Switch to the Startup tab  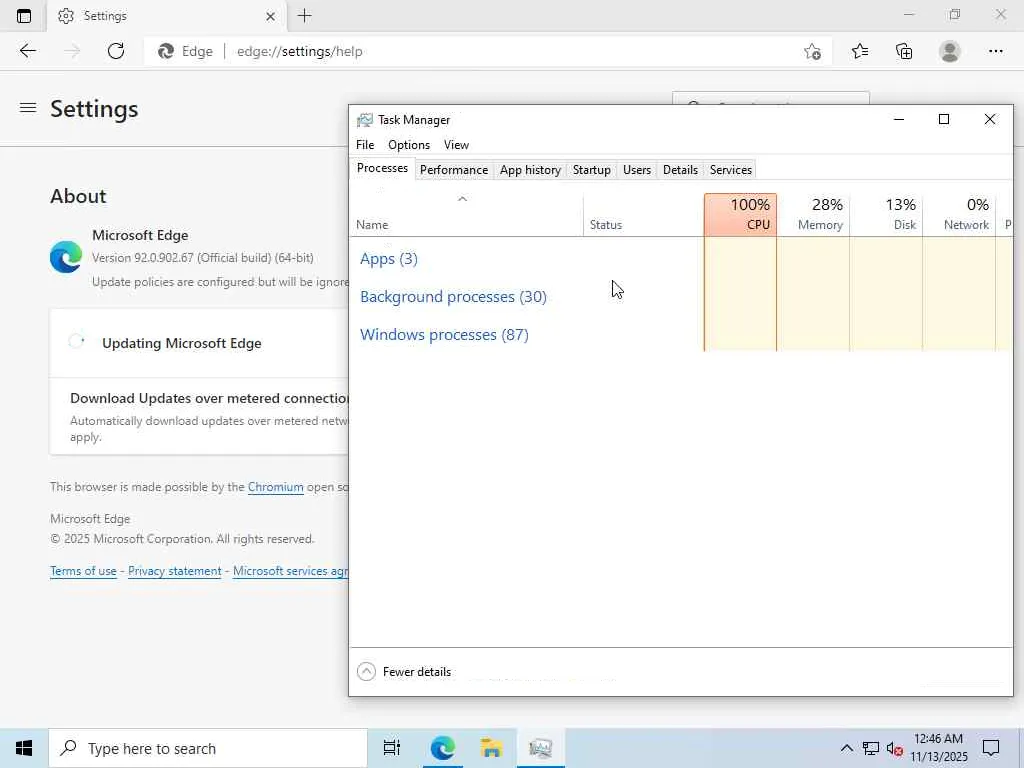point(592,170)
